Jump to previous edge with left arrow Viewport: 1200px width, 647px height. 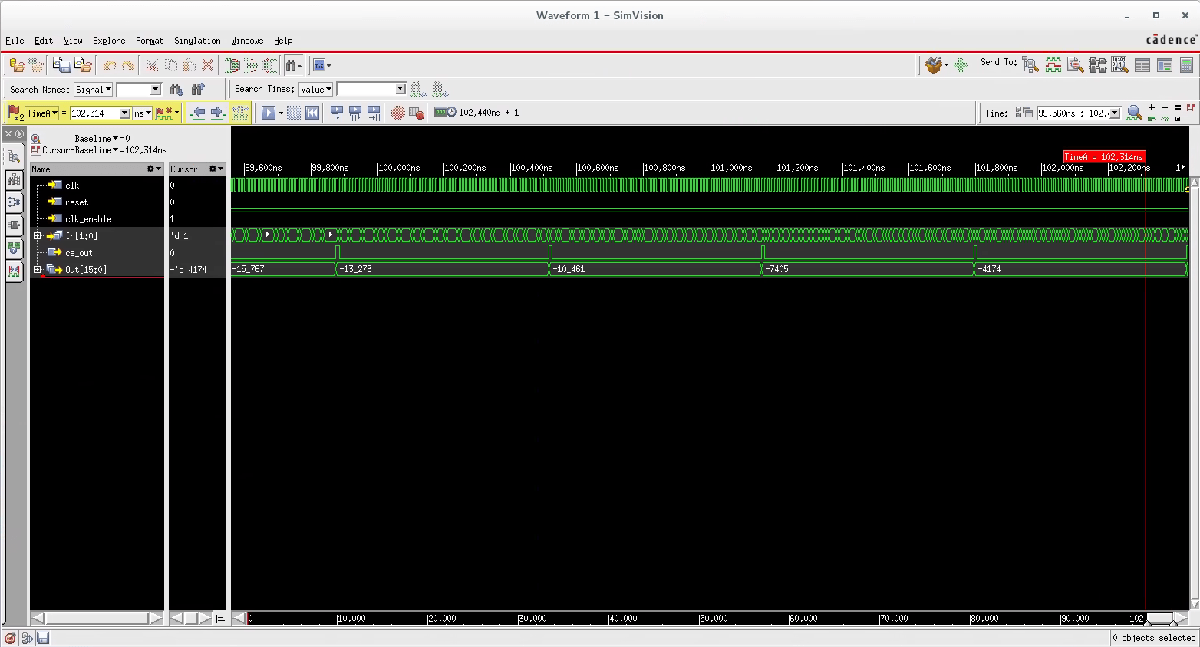pos(197,113)
